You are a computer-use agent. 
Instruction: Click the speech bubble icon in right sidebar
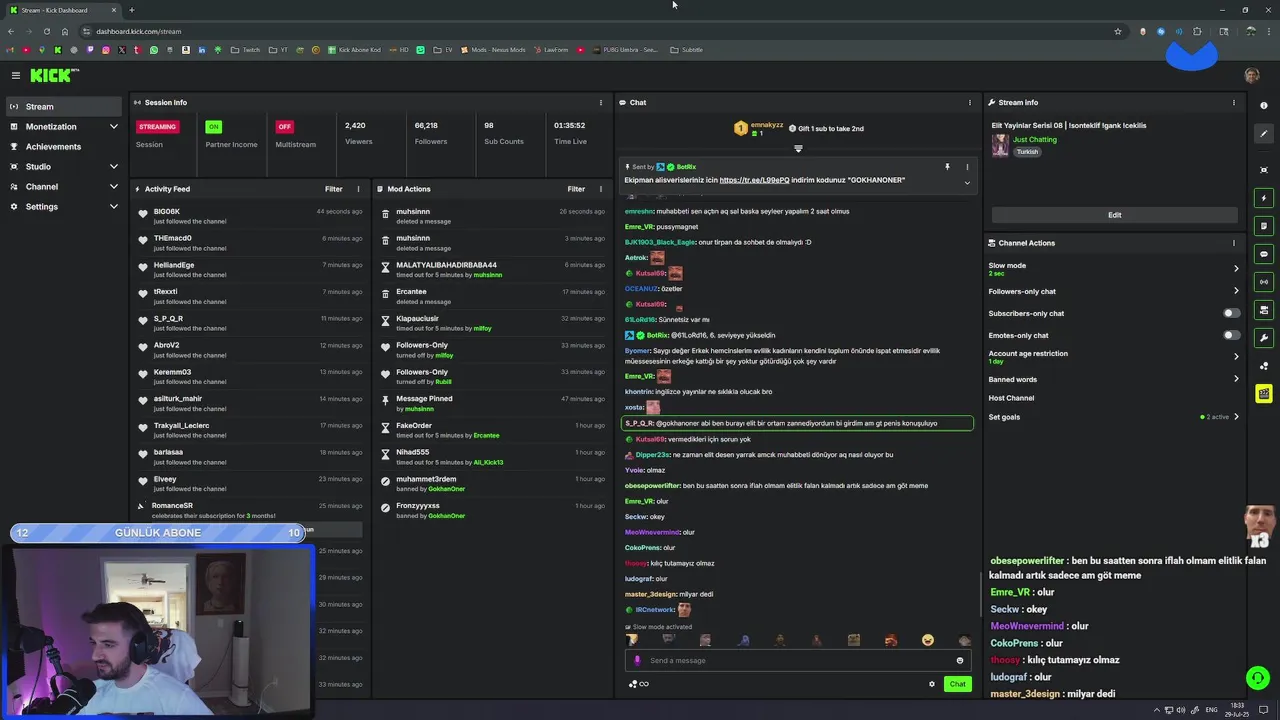(1264, 254)
